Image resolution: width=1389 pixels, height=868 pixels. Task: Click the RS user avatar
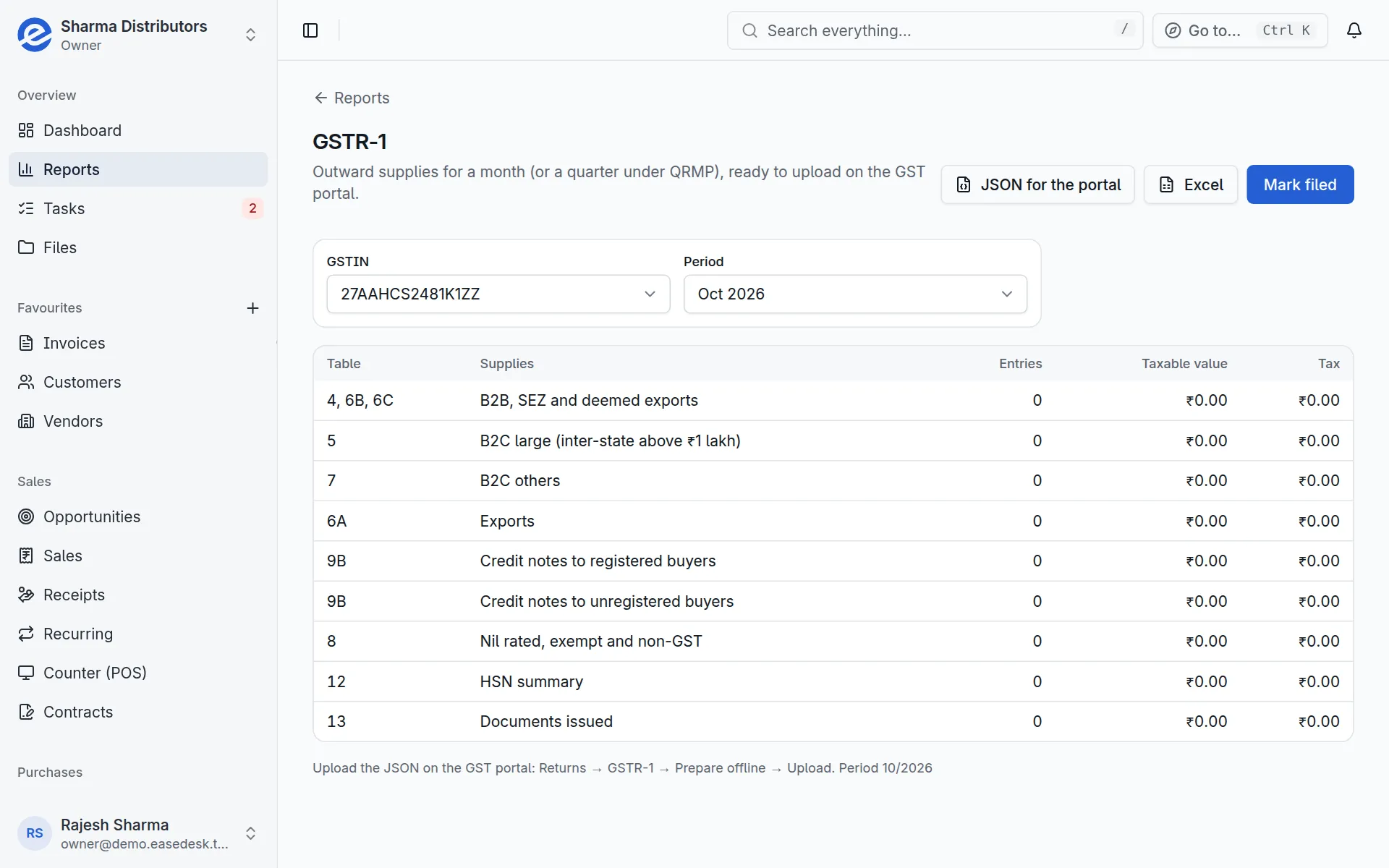[35, 833]
